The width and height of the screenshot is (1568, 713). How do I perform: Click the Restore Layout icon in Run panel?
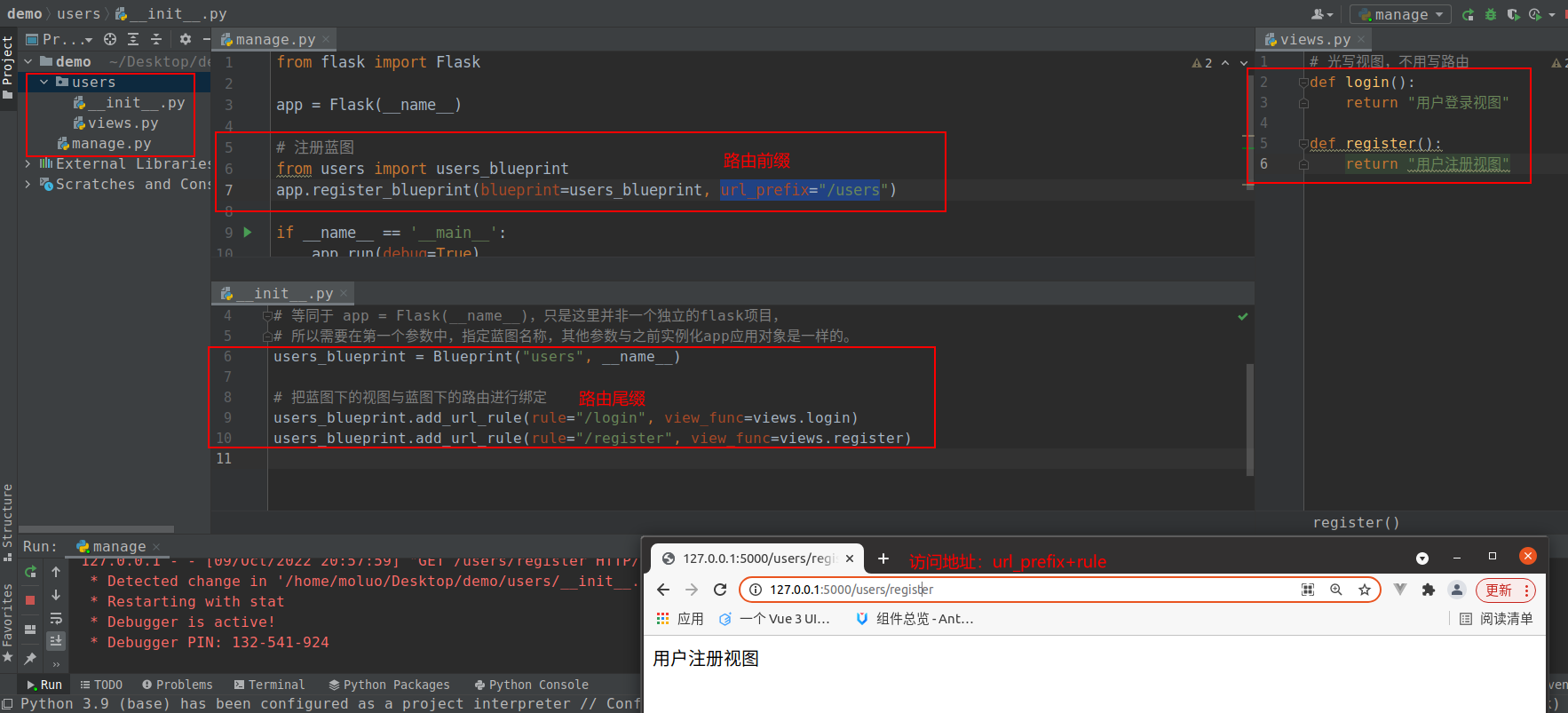click(30, 629)
